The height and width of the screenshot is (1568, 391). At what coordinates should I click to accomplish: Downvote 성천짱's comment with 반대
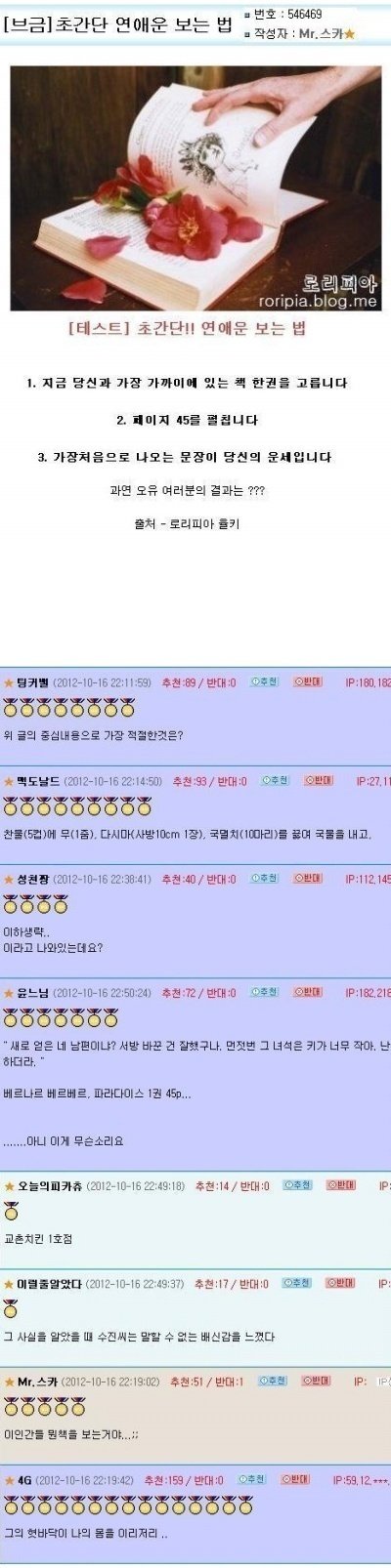pos(308,879)
